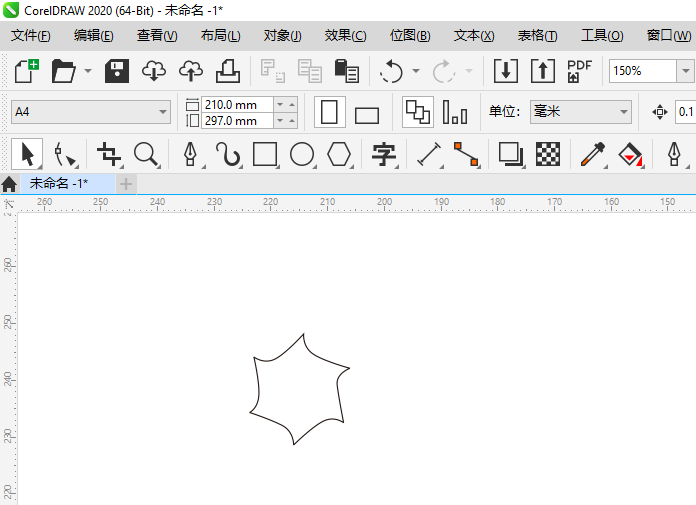Click the cloud download icon
696x505 pixels.
(x=154, y=71)
